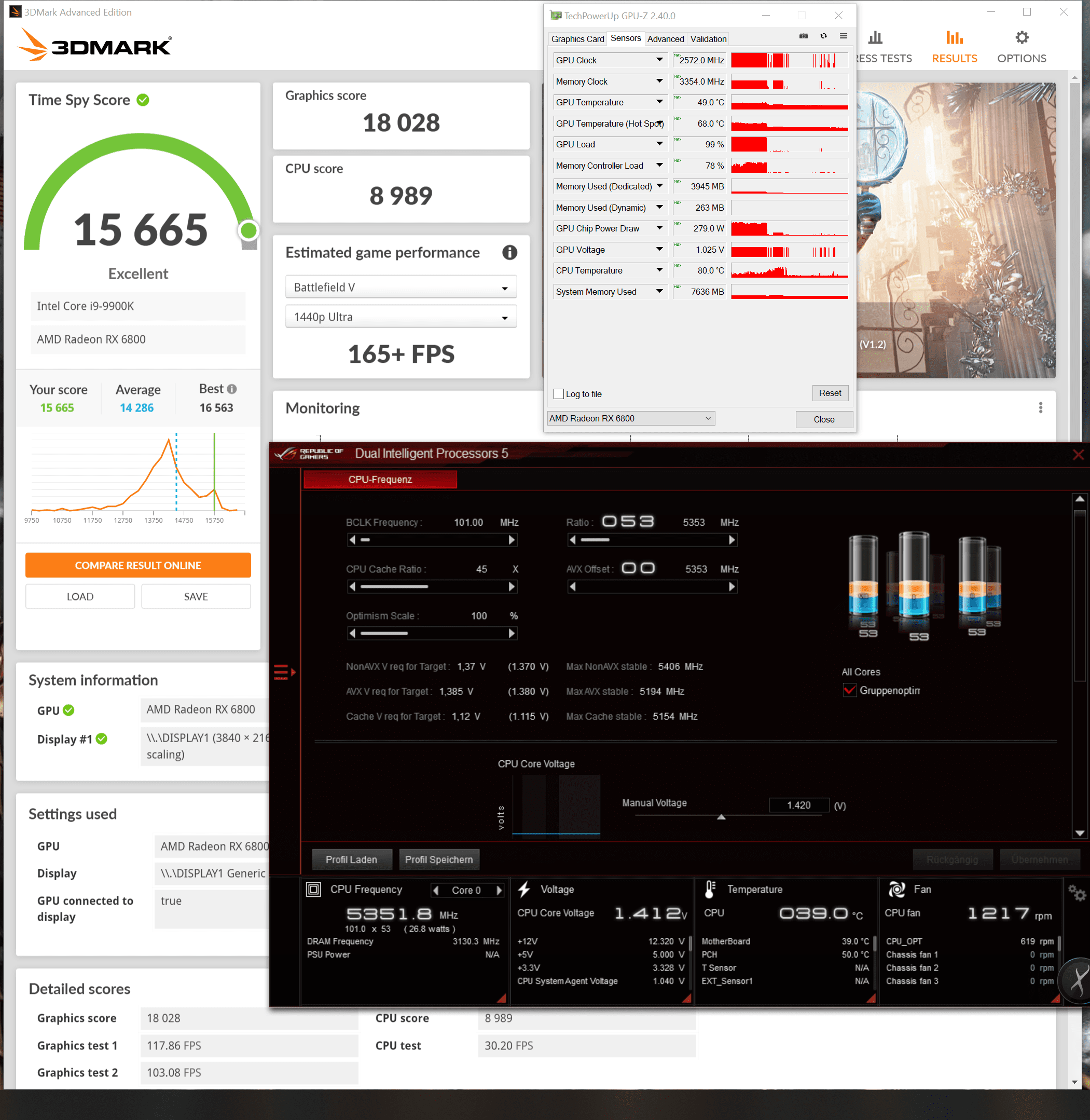The height and width of the screenshot is (1120, 1090).
Task: Open the Advanced tab in GPU-Z
Action: [x=665, y=39]
